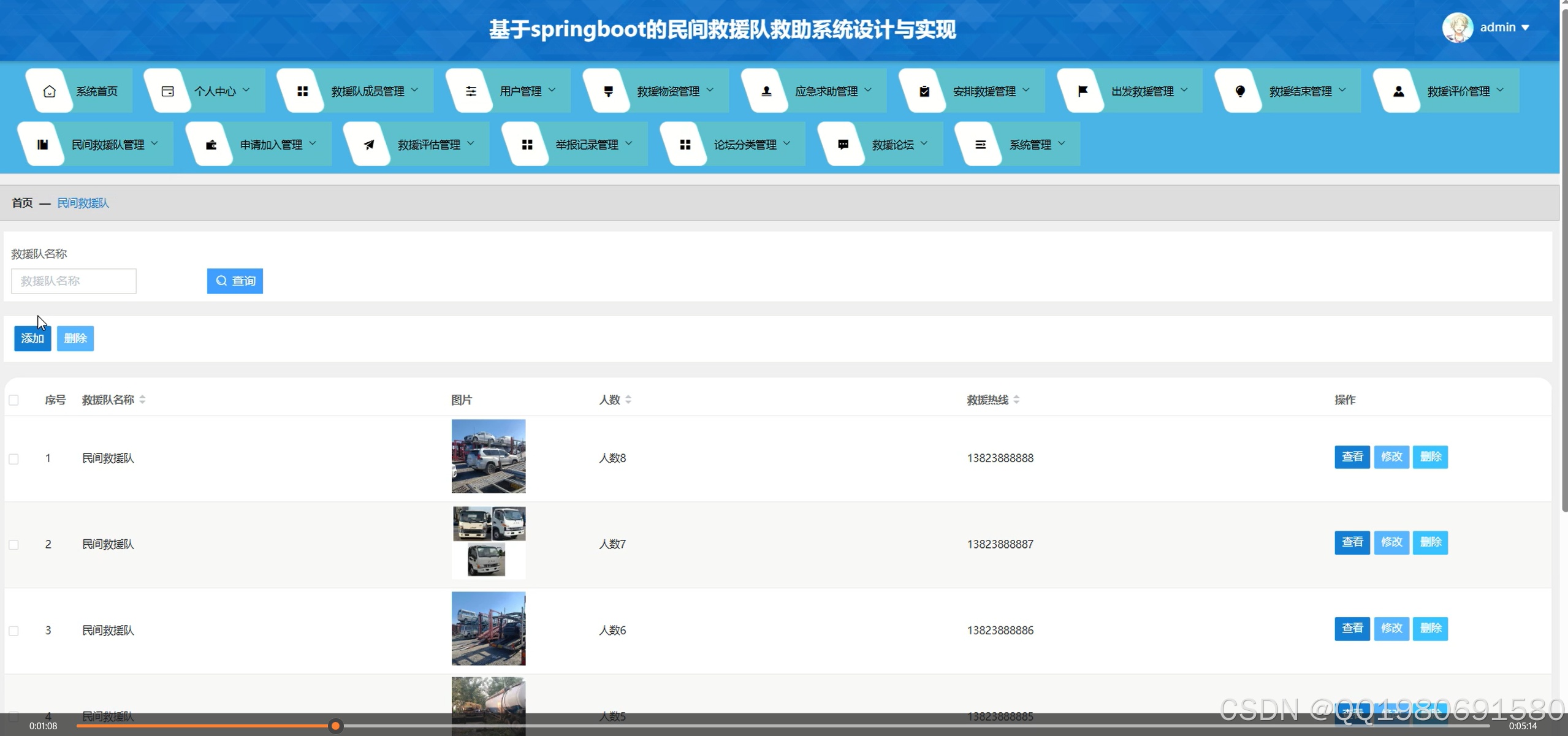
Task: Click the flag icon for 出发救援管理
Action: [x=1083, y=91]
